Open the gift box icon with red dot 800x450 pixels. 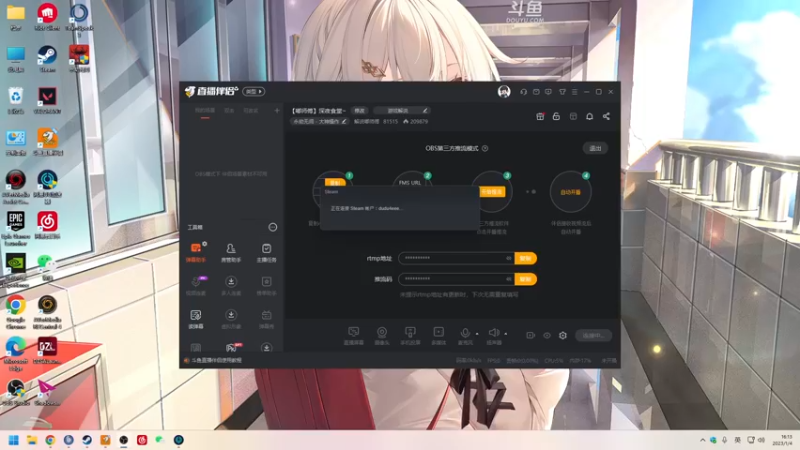point(540,116)
